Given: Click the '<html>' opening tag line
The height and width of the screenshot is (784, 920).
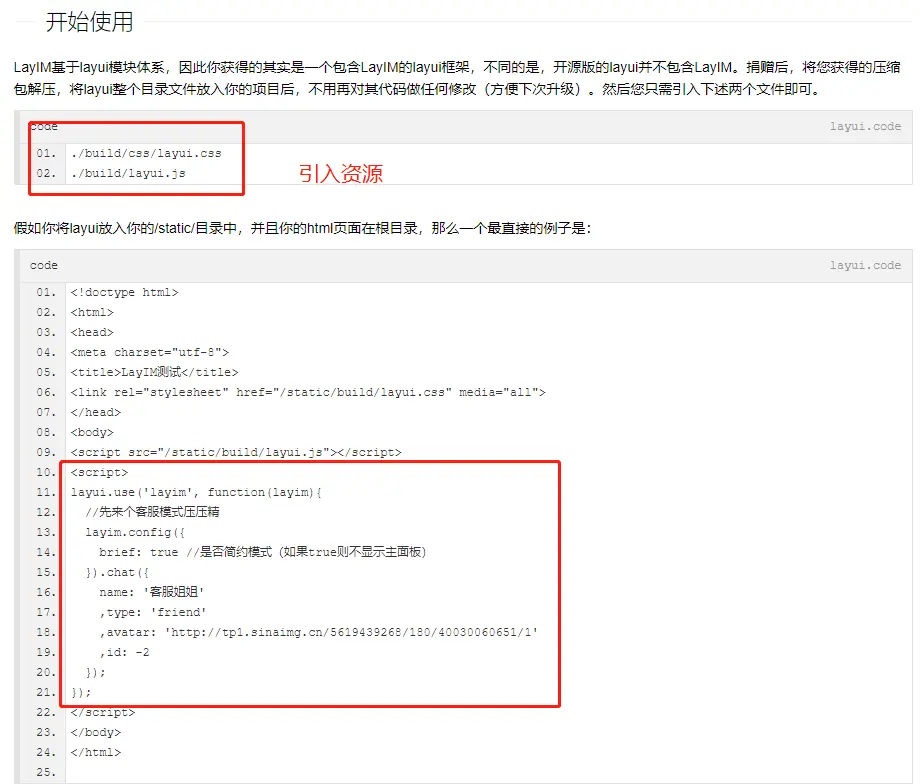Looking at the screenshot, I should pos(92,312).
